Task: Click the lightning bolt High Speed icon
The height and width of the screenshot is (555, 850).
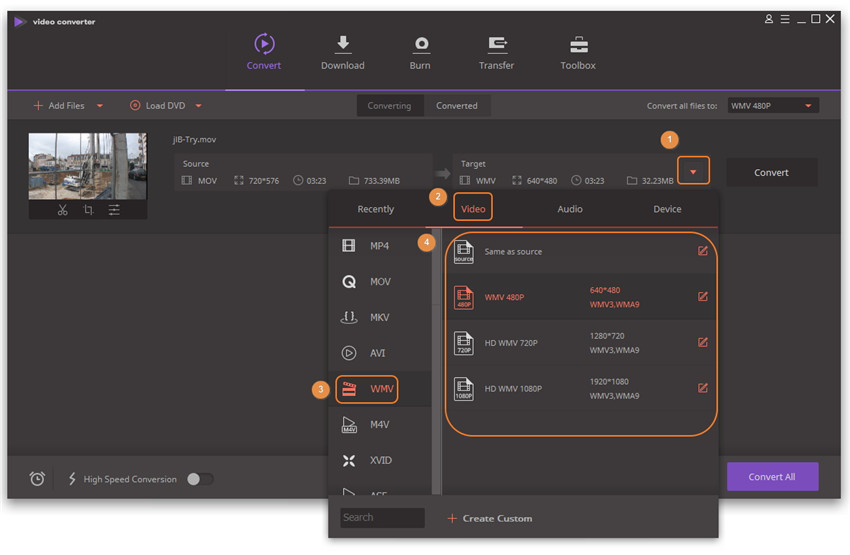Action: click(x=72, y=479)
